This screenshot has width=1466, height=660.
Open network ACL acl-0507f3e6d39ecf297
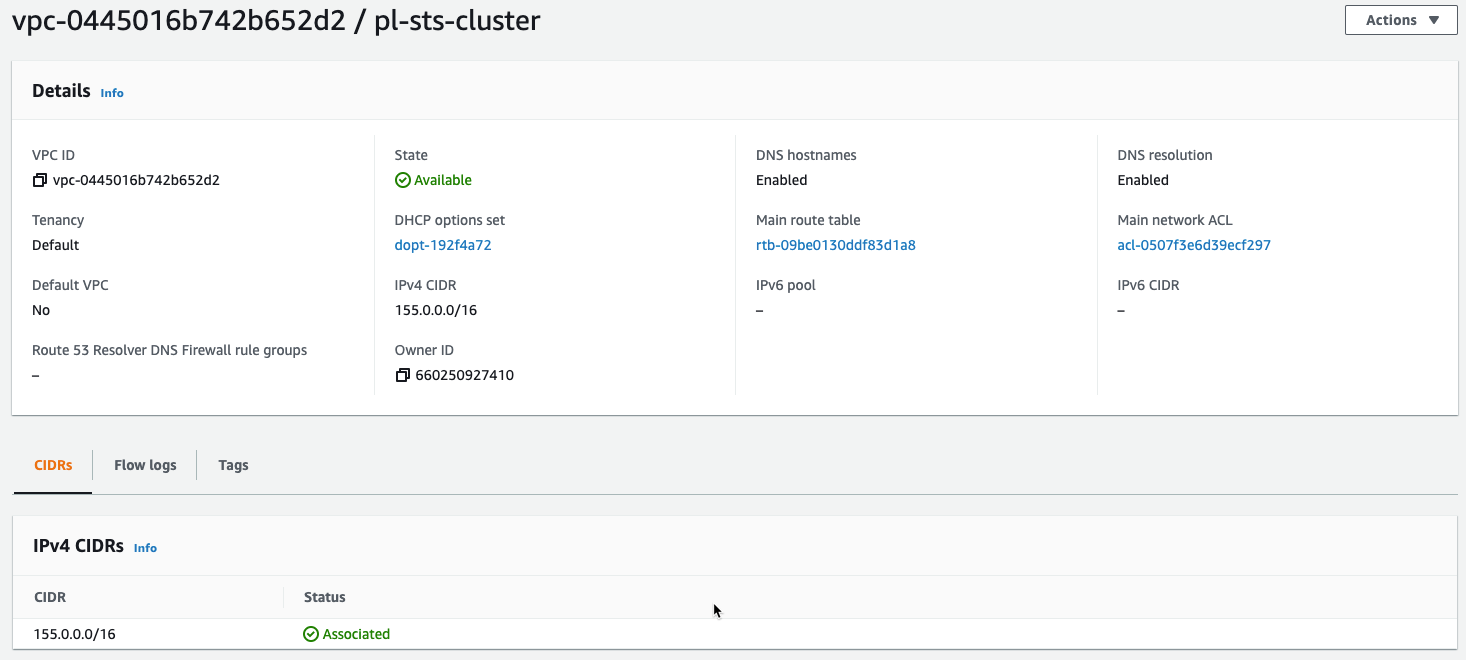[x=1194, y=245]
